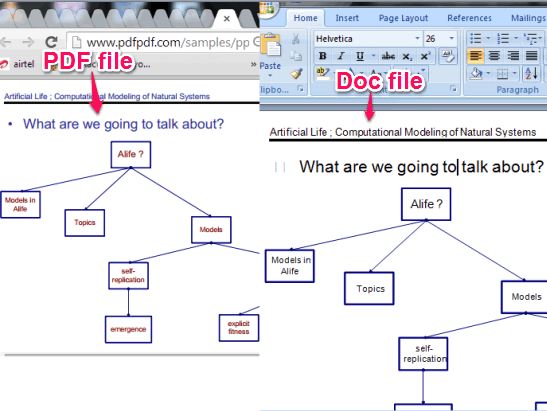Select the Format Painter brush
Viewport: 547px width, 411px height.
(297, 73)
